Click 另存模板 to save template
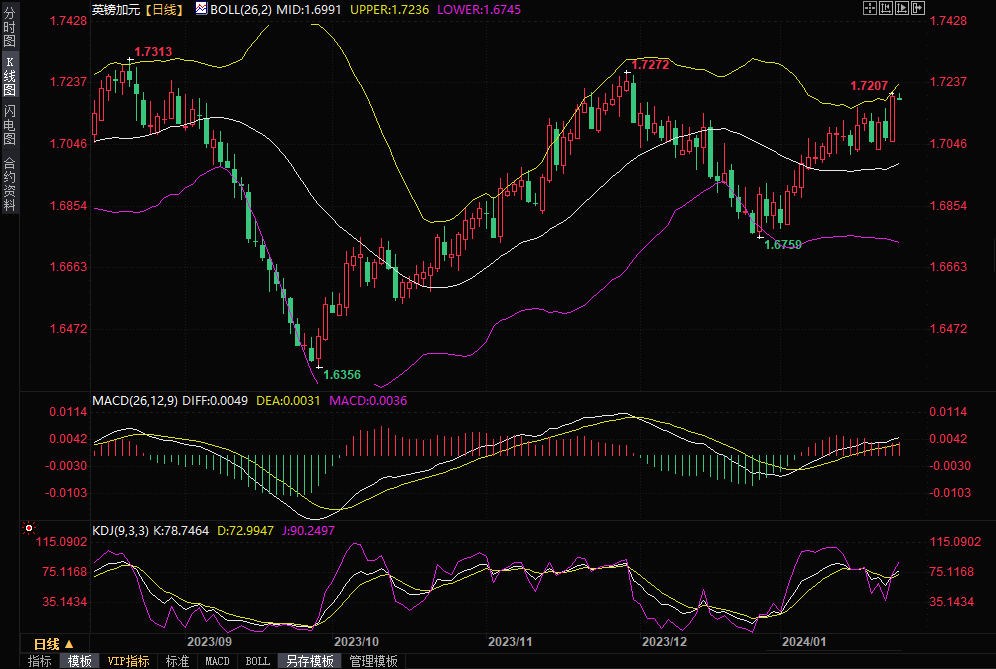This screenshot has height=669, width=996. tap(309, 661)
